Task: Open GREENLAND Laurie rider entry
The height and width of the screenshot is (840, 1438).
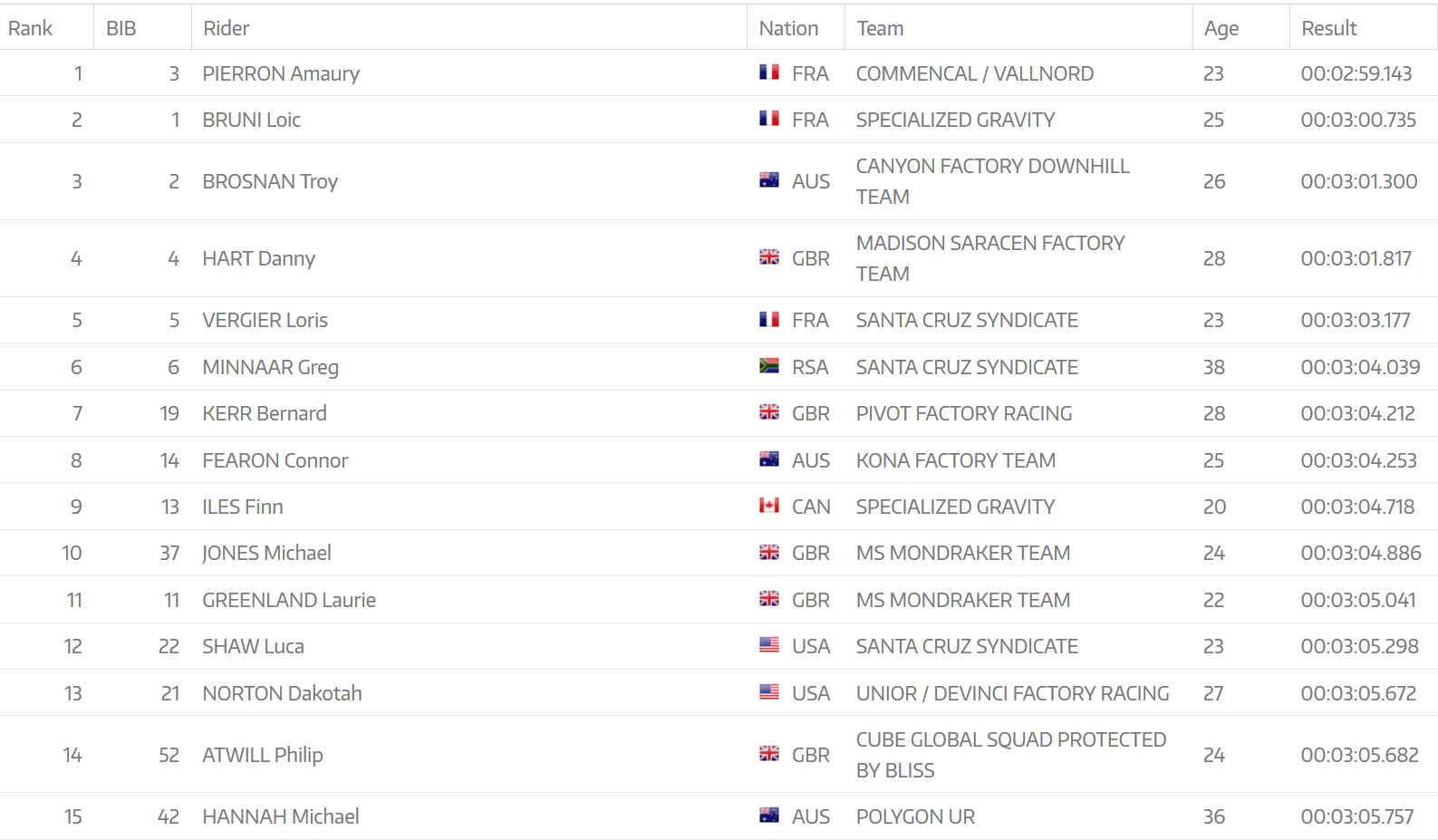Action: click(x=289, y=600)
